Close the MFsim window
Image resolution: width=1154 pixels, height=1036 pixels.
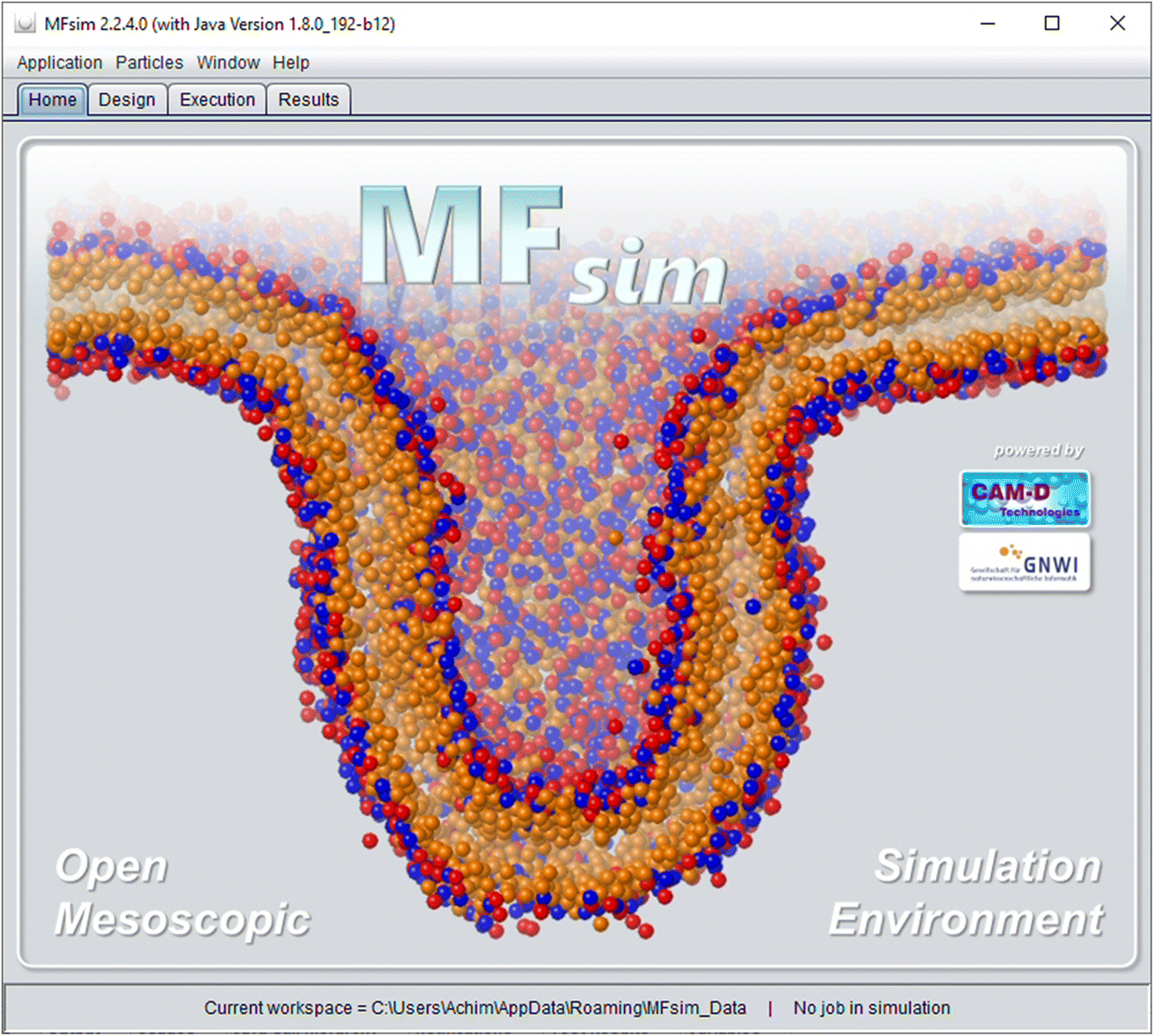(x=1118, y=24)
